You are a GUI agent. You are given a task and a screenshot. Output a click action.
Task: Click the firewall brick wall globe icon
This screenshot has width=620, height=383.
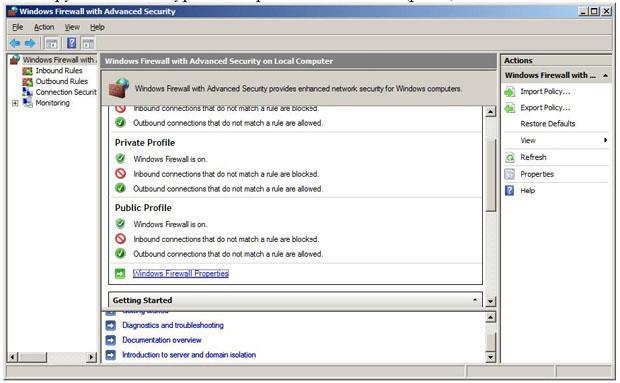[x=119, y=88]
